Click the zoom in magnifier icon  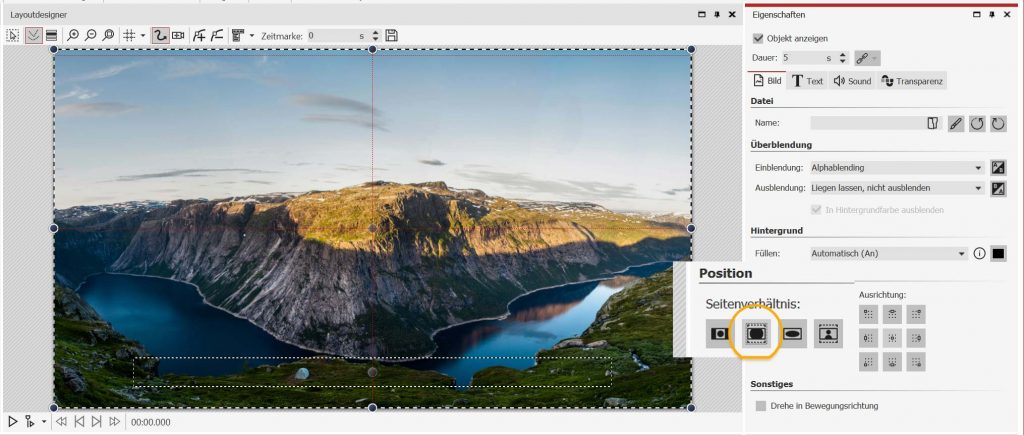(73, 35)
